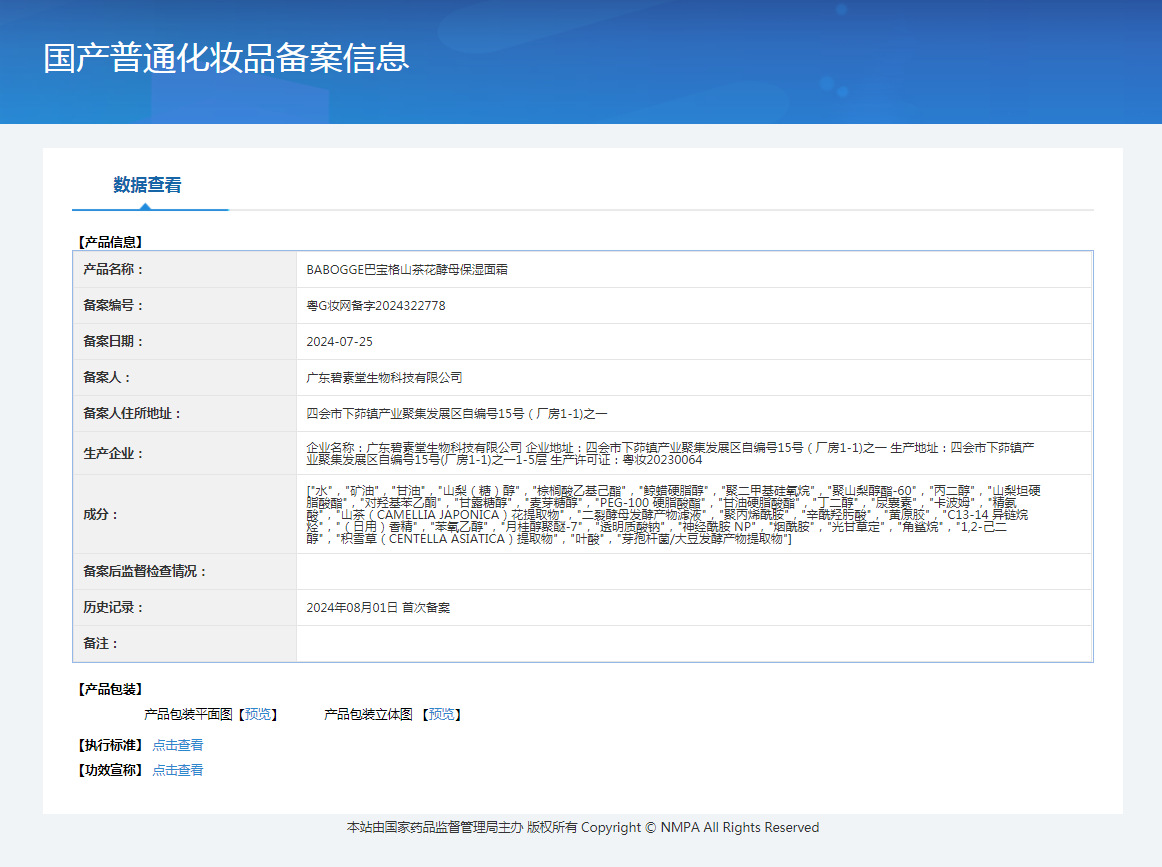
Task: Click the page title 国产普通化妆品备案信息
Action: click(x=226, y=58)
